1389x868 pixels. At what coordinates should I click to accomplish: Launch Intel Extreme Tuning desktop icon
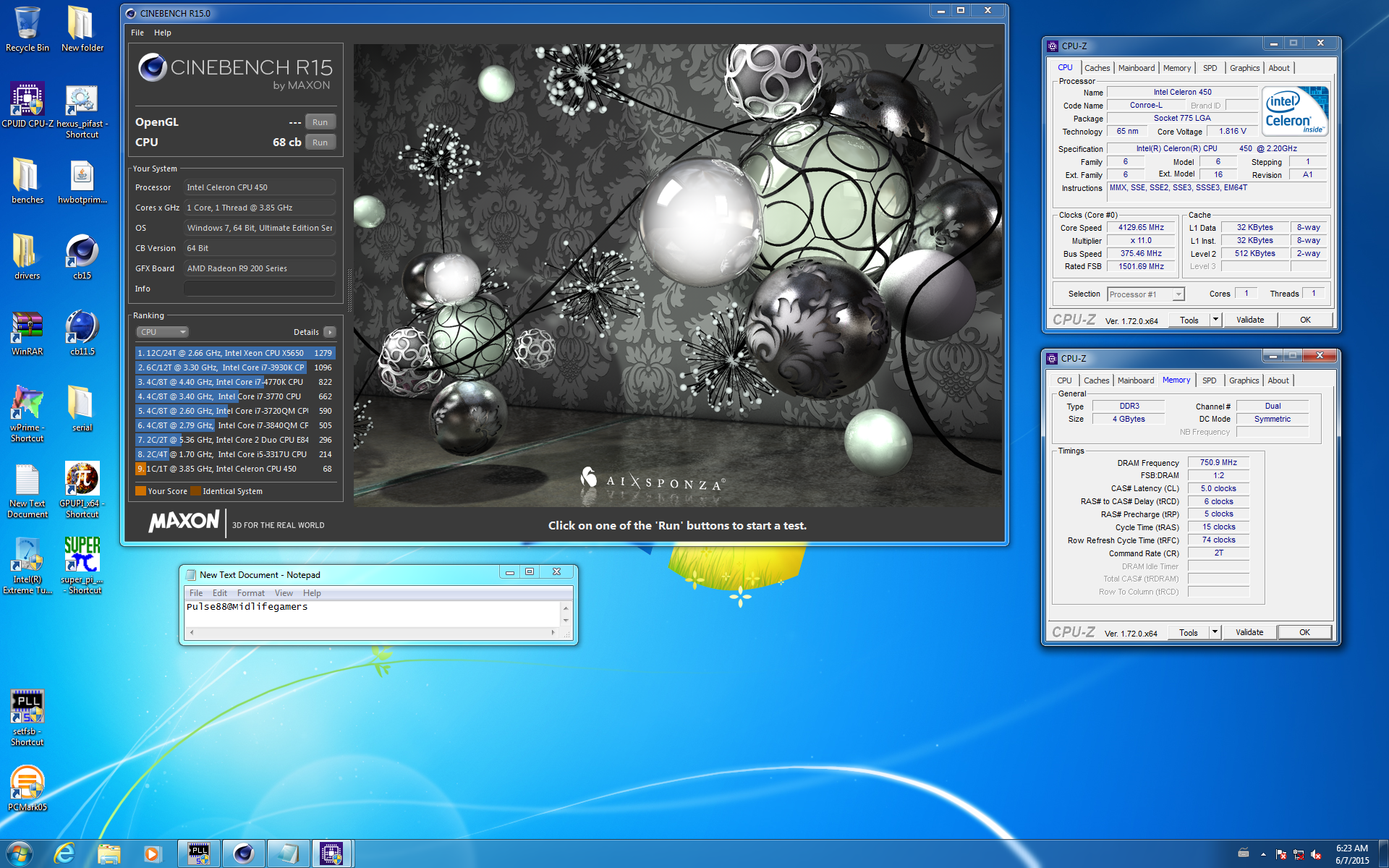(27, 566)
